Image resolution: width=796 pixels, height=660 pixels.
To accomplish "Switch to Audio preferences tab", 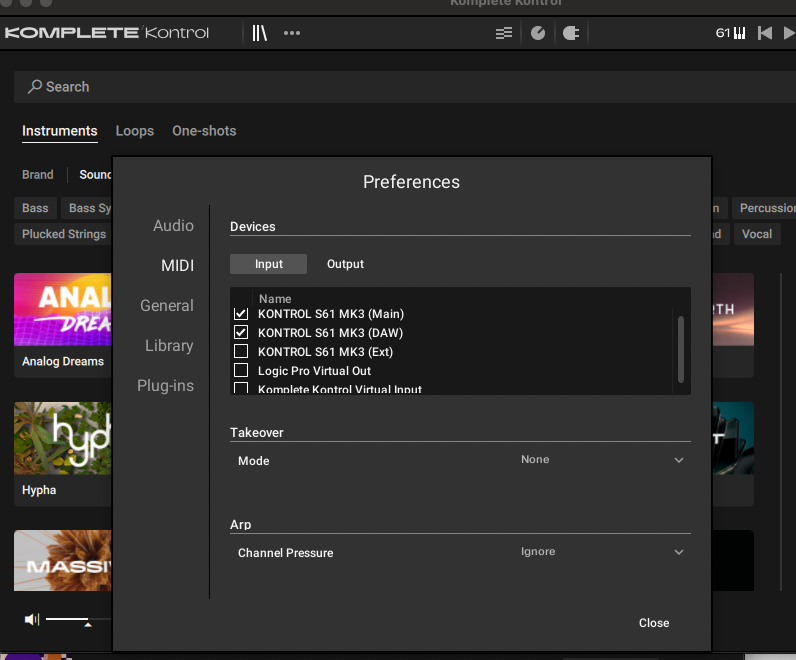I will click(173, 225).
